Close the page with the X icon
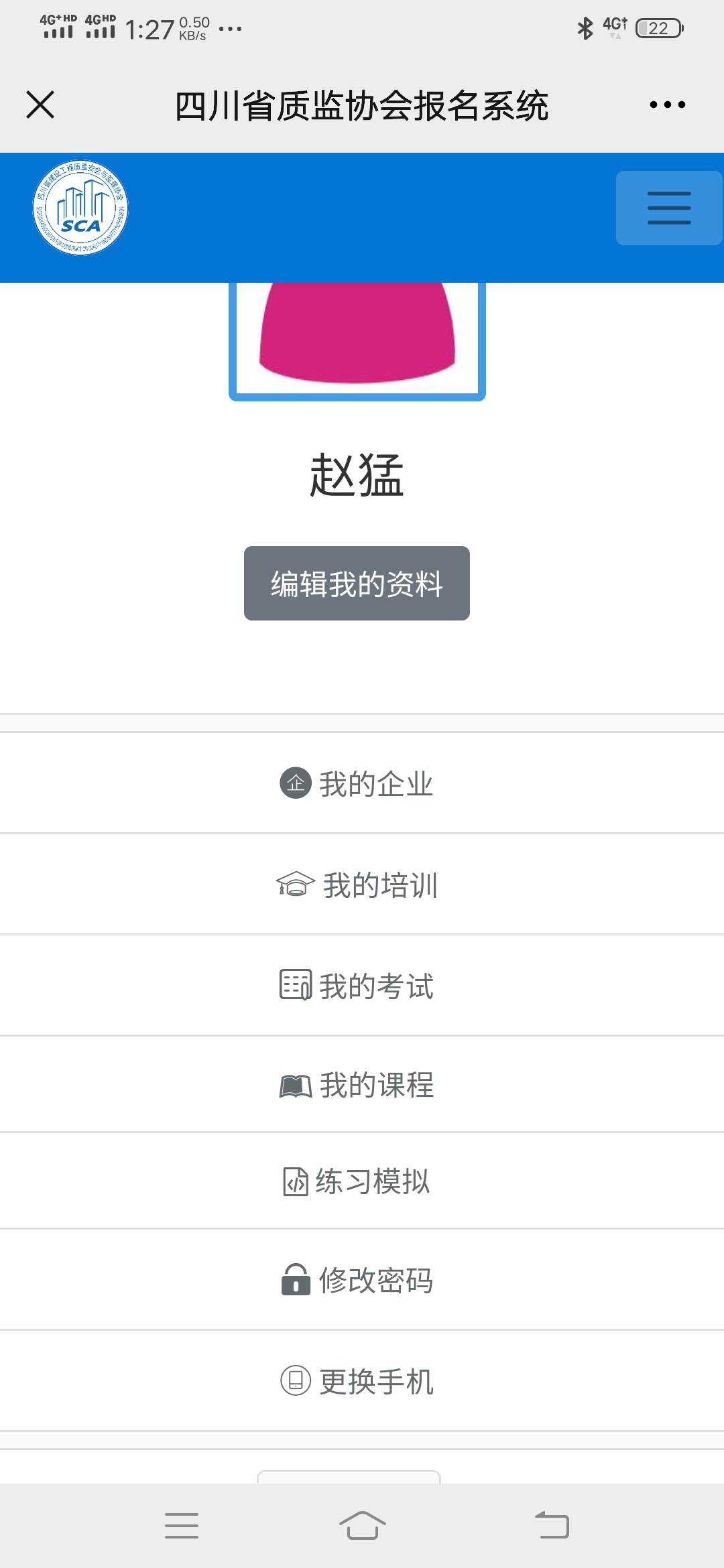The height and width of the screenshot is (1568, 724). tap(40, 105)
